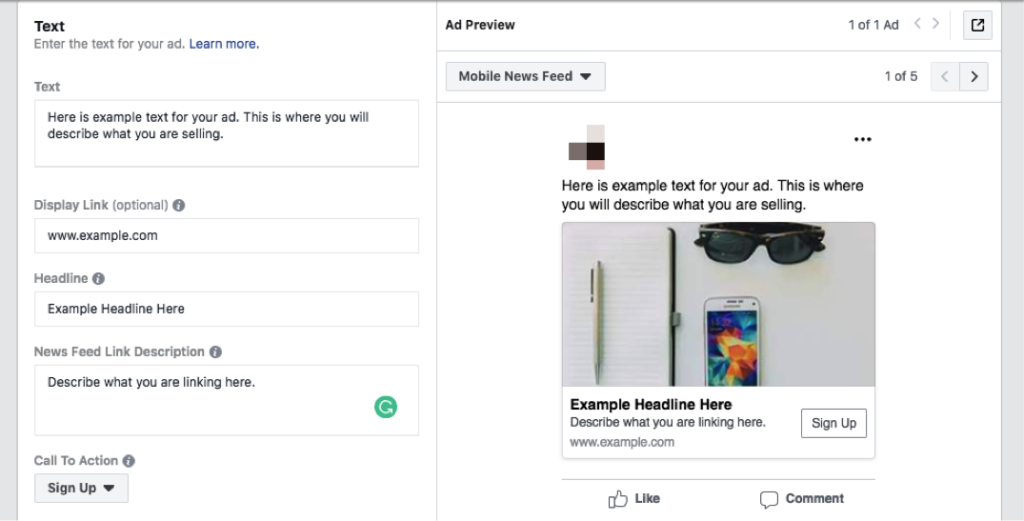
Task: Click the Like thumbs-up icon
Action: click(618, 499)
